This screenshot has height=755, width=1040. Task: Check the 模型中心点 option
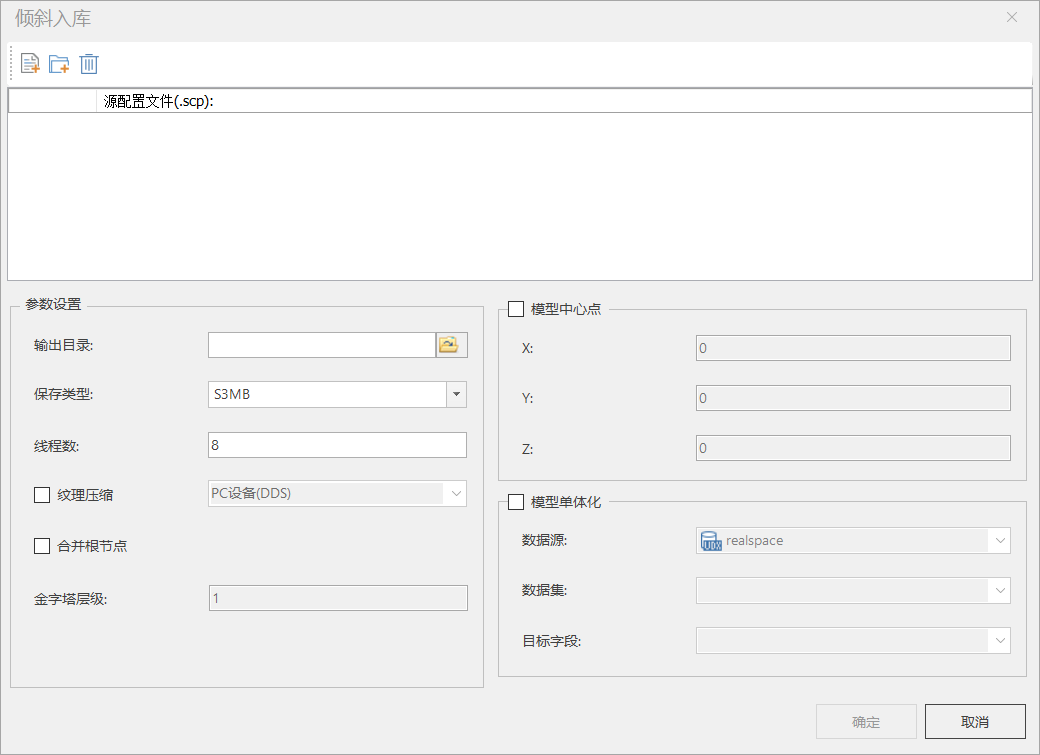pyautogui.click(x=516, y=309)
